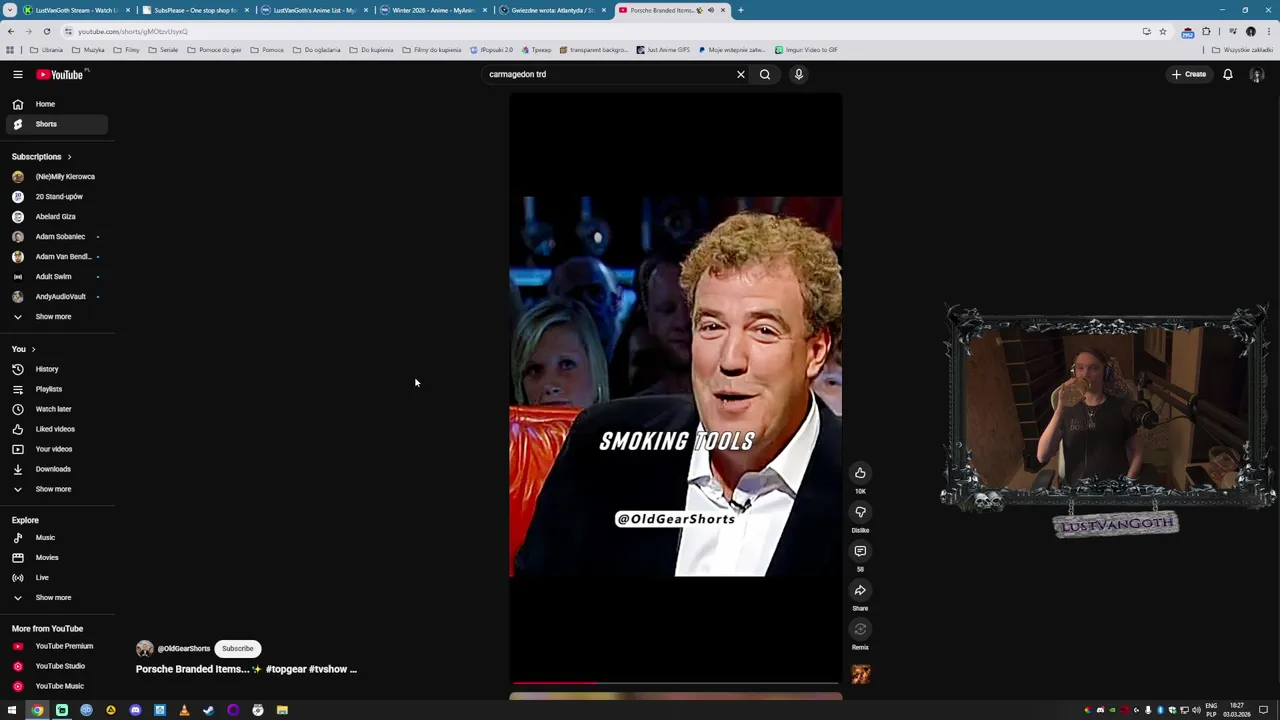The height and width of the screenshot is (720, 1280).
Task: Open Adult Swim subscription channel
Action: point(56,277)
